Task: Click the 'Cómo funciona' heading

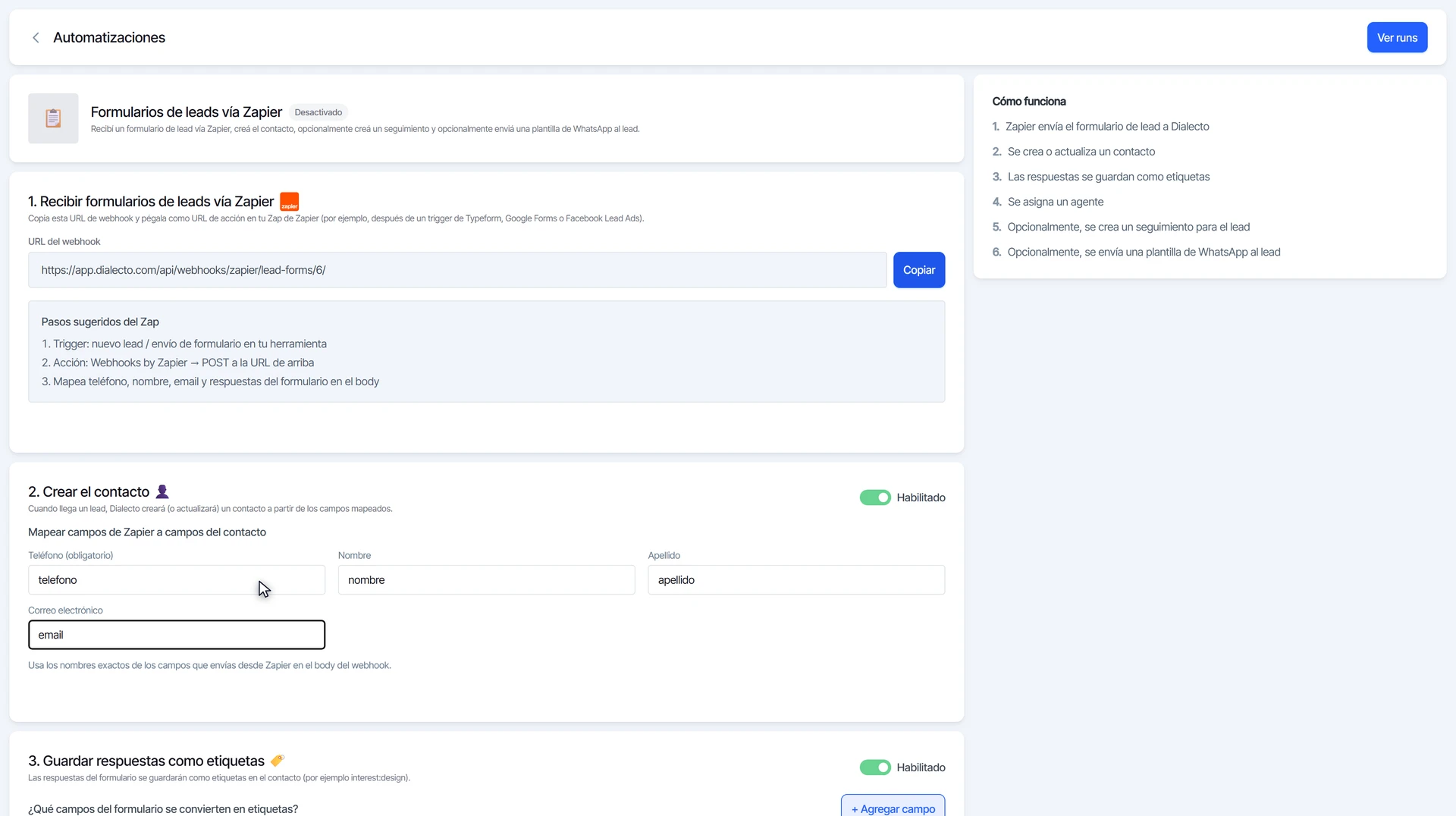Action: [1029, 101]
